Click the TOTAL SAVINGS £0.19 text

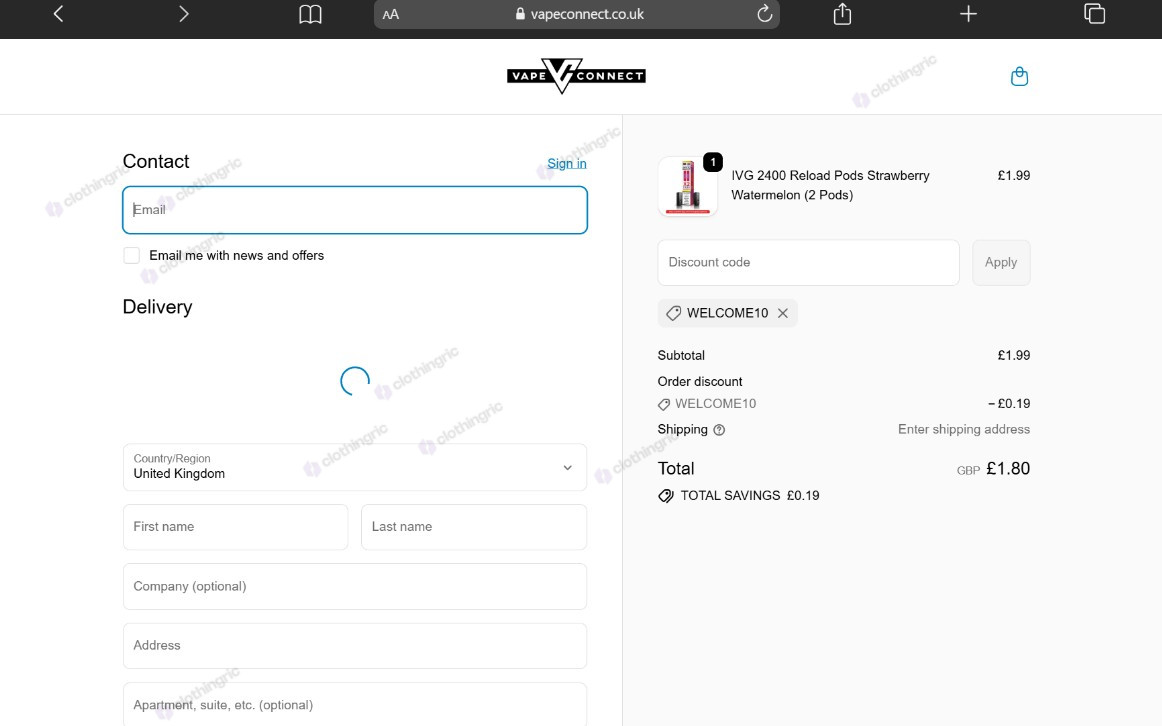[750, 496]
